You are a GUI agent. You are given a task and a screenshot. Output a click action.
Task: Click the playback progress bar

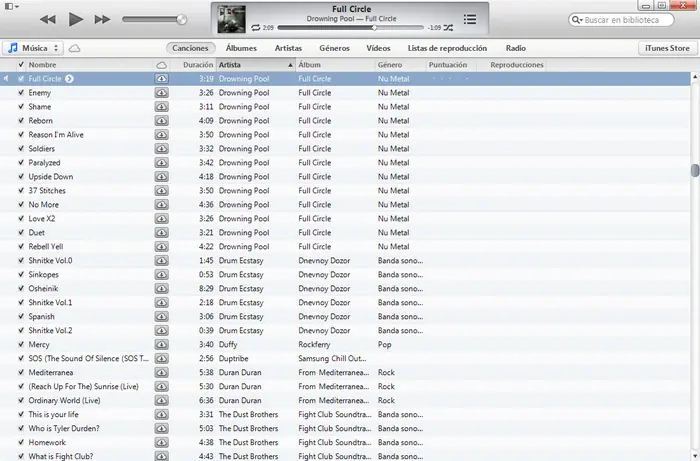pyautogui.click(x=350, y=28)
